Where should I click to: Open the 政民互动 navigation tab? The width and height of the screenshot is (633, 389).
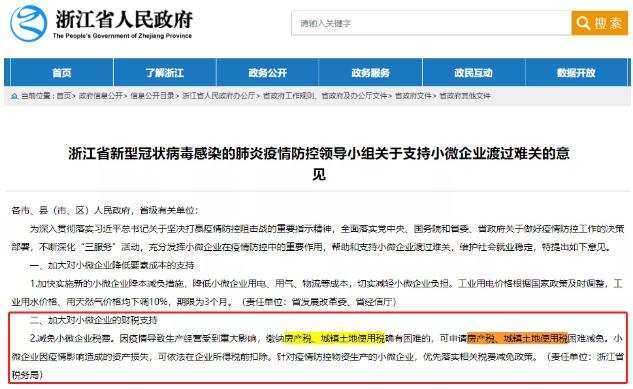pyautogui.click(x=473, y=73)
